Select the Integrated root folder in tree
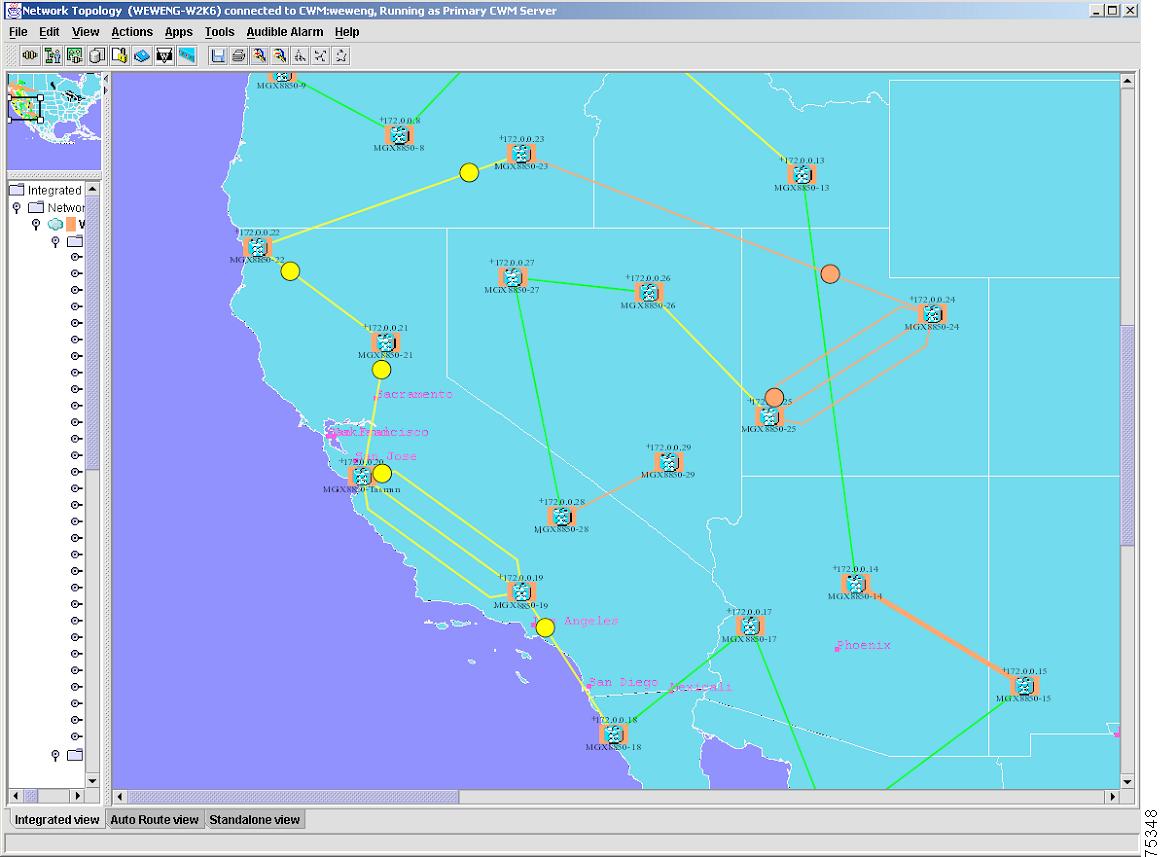This screenshot has width=1161, height=857. click(x=46, y=190)
